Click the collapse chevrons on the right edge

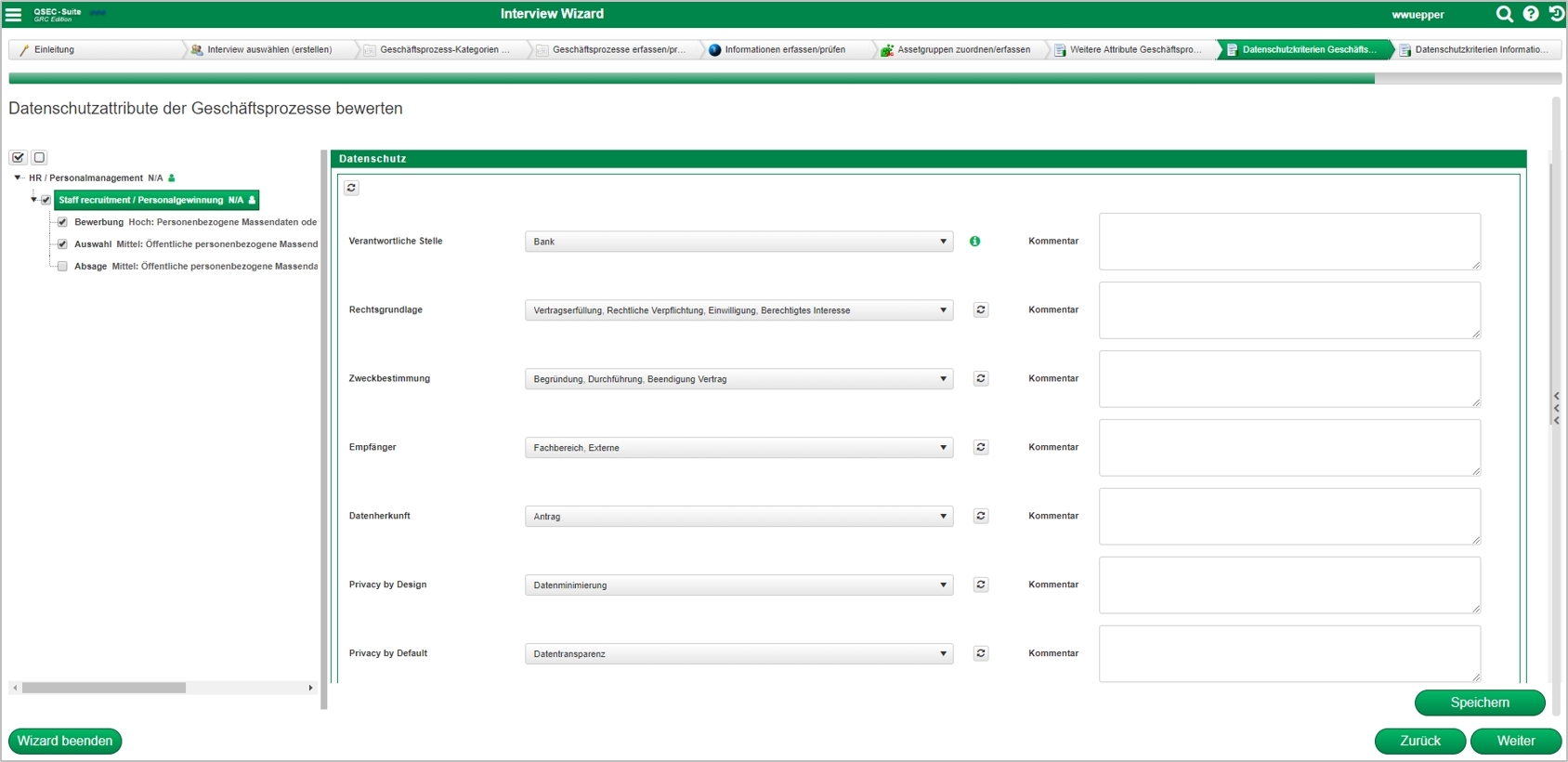1557,409
